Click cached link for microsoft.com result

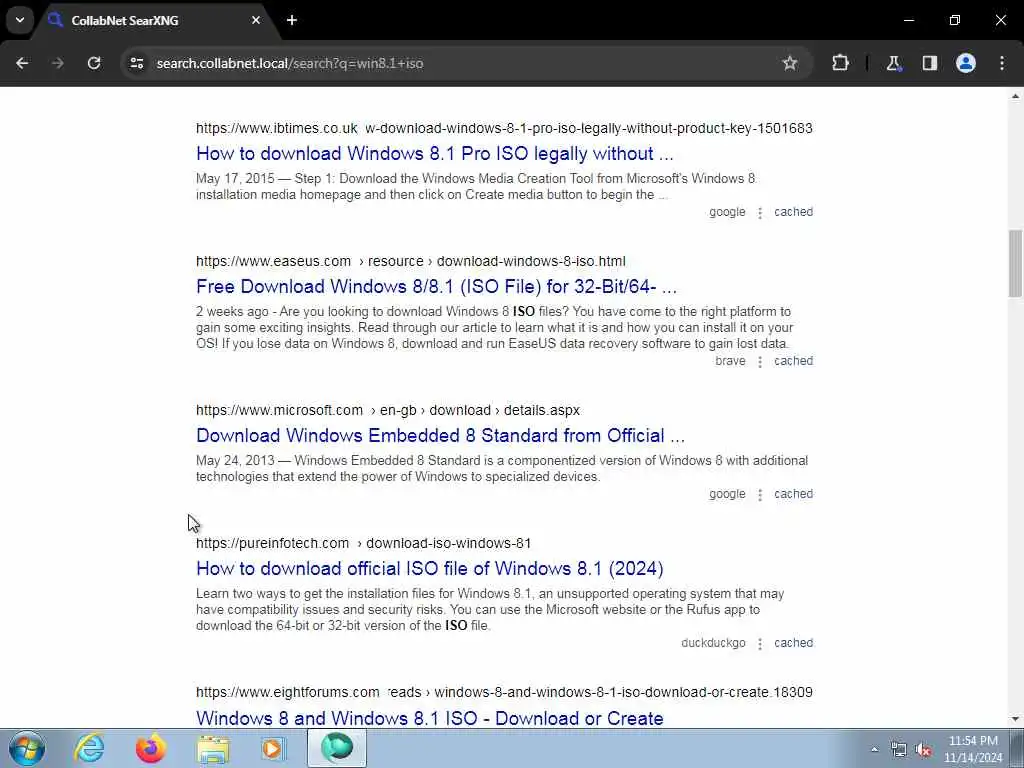coord(793,494)
